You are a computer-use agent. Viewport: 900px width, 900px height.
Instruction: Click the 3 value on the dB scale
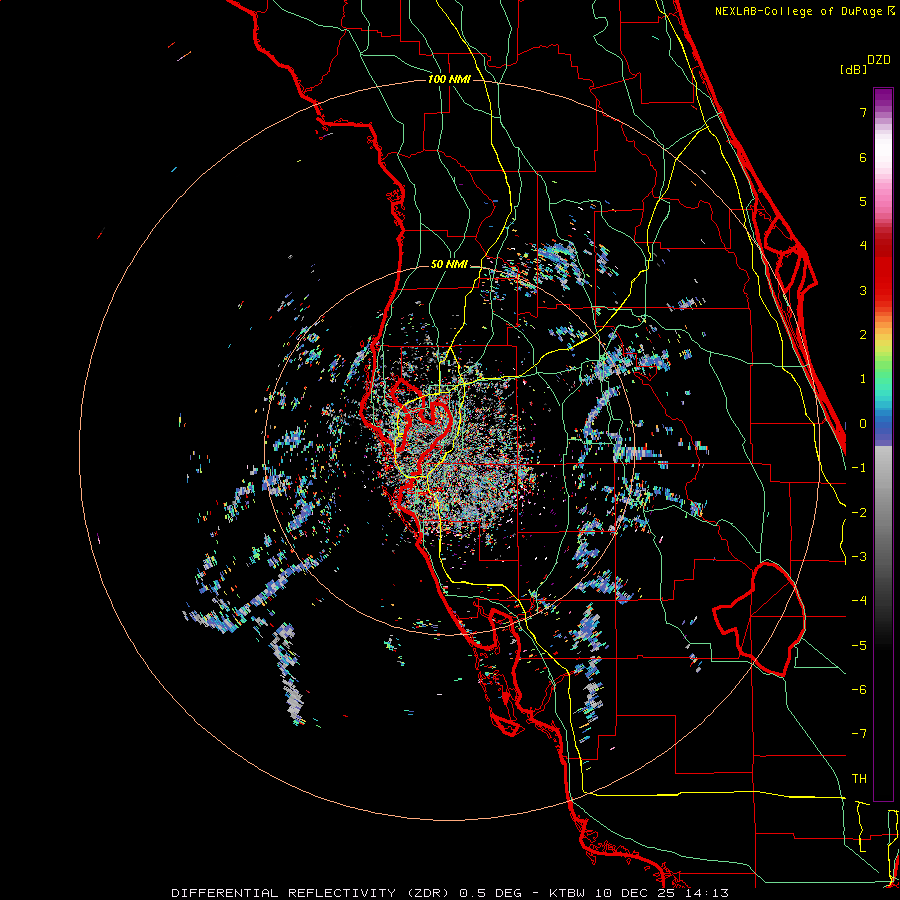pyautogui.click(x=863, y=290)
